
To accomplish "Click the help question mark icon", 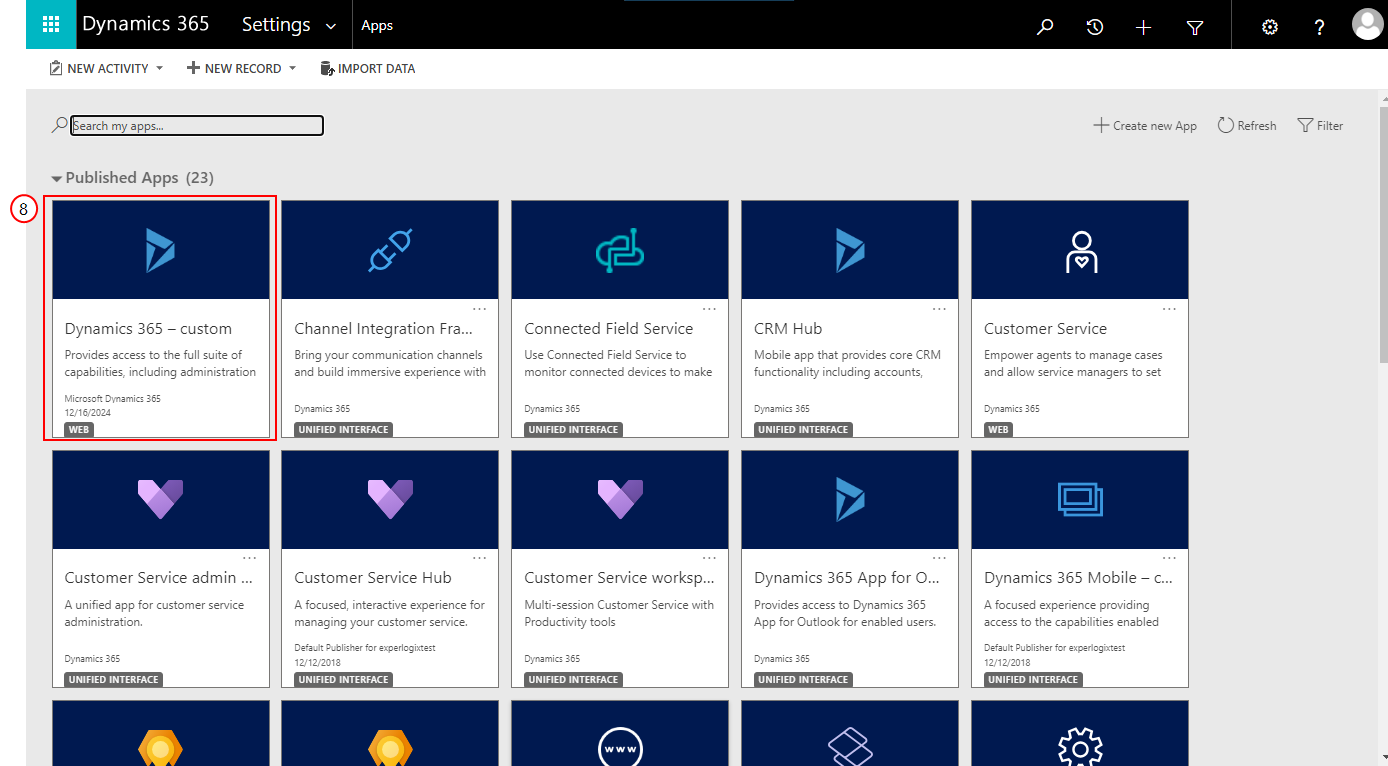I will point(1320,27).
